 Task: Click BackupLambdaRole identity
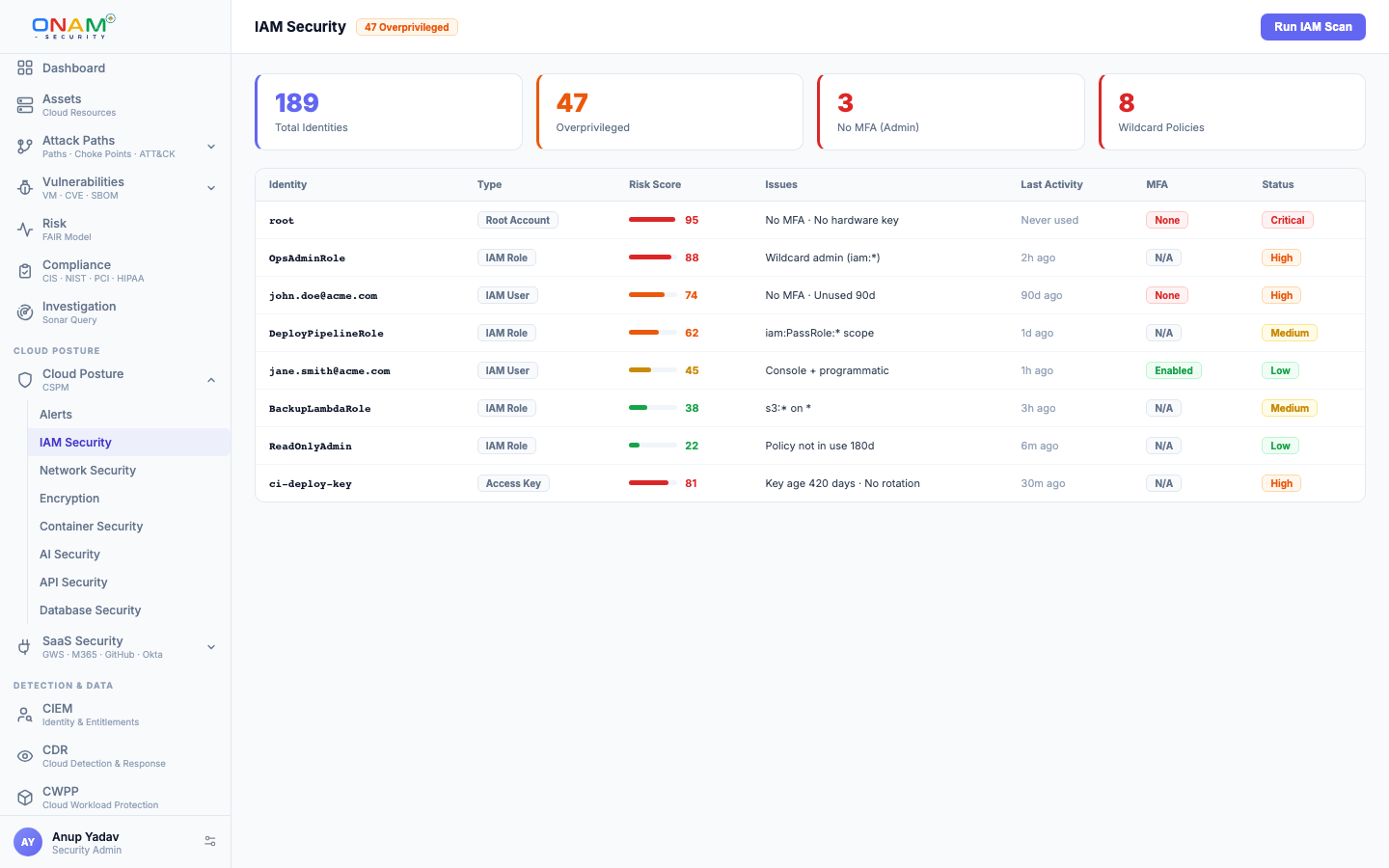pos(319,409)
